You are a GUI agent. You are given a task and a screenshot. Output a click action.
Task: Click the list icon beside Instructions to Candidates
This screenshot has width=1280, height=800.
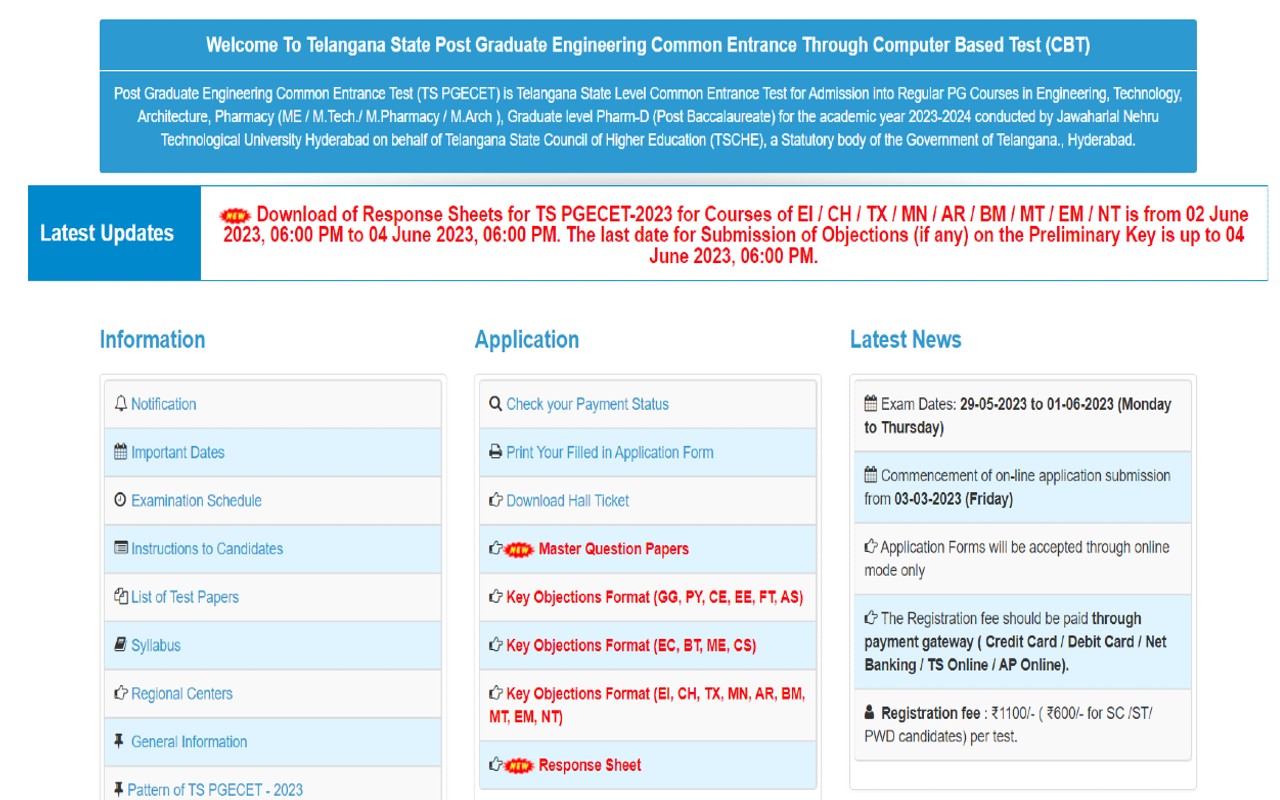coord(121,548)
